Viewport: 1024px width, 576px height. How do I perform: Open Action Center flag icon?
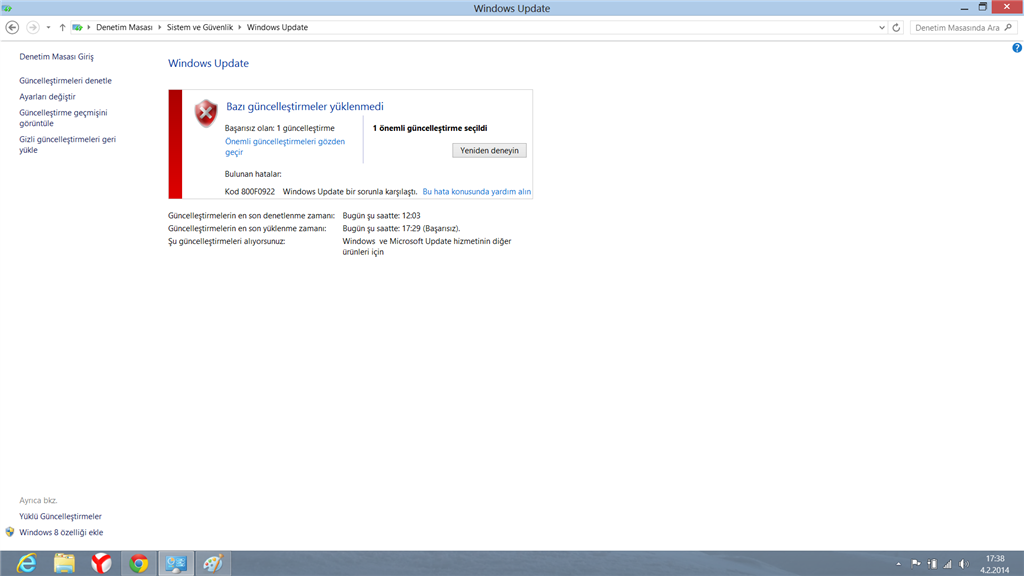[916, 564]
